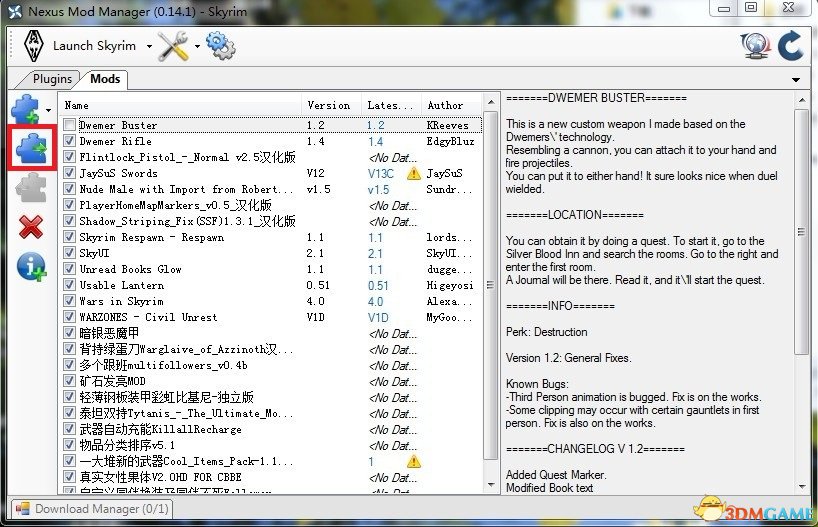
Task: Expand the tools icon dropdown arrow
Action: coord(197,46)
